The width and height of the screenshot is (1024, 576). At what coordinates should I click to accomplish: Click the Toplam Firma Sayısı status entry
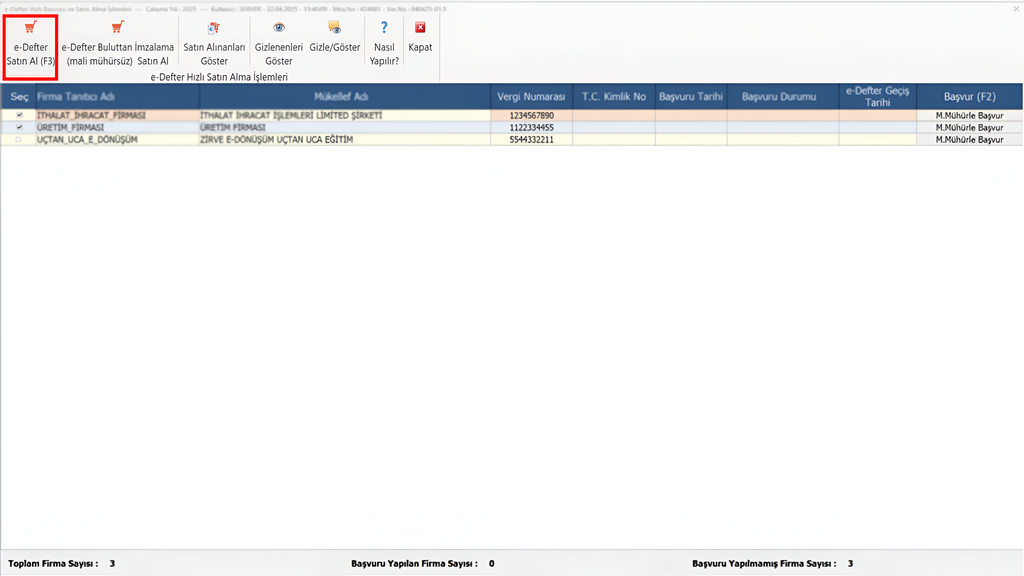click(x=61, y=564)
